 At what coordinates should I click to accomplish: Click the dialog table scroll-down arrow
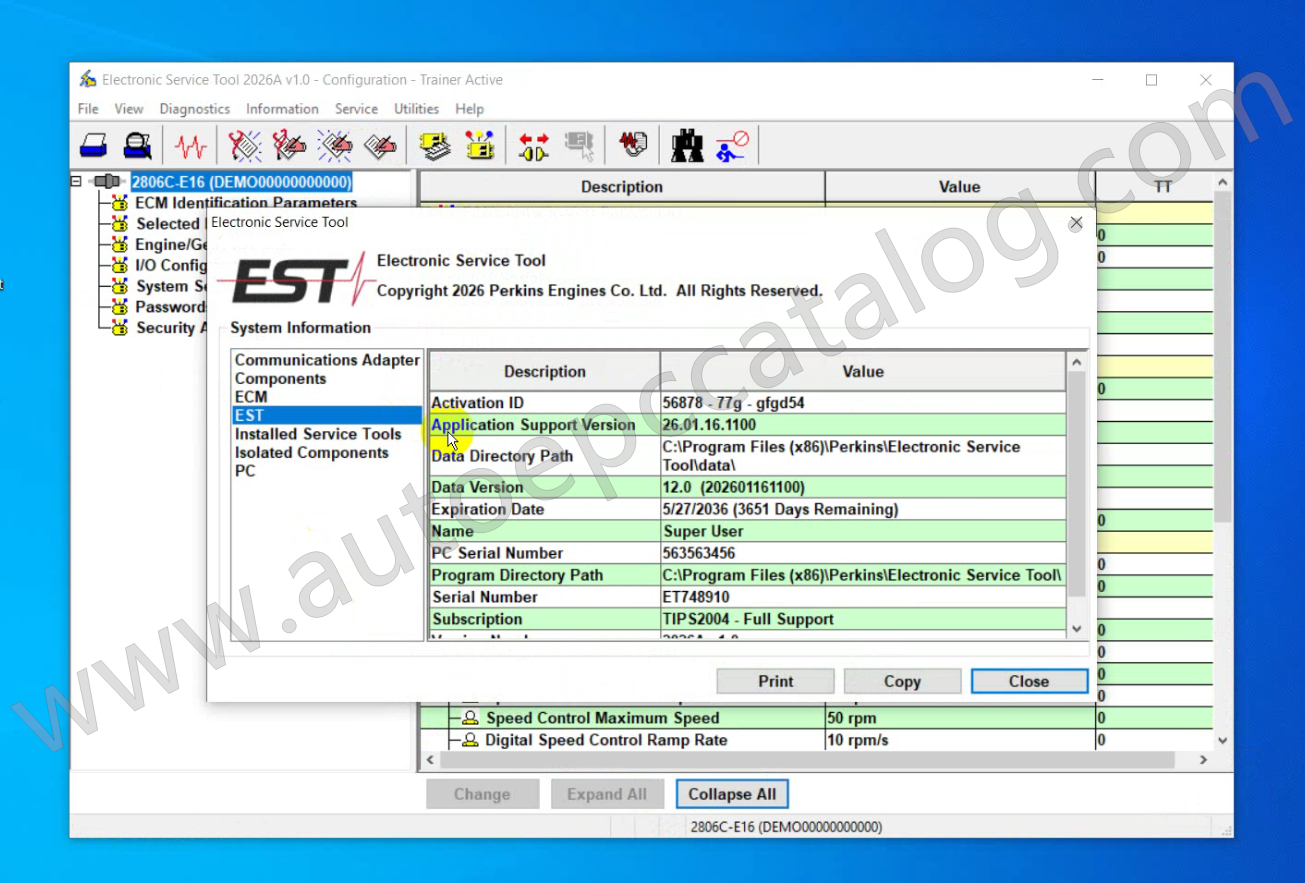click(1077, 629)
